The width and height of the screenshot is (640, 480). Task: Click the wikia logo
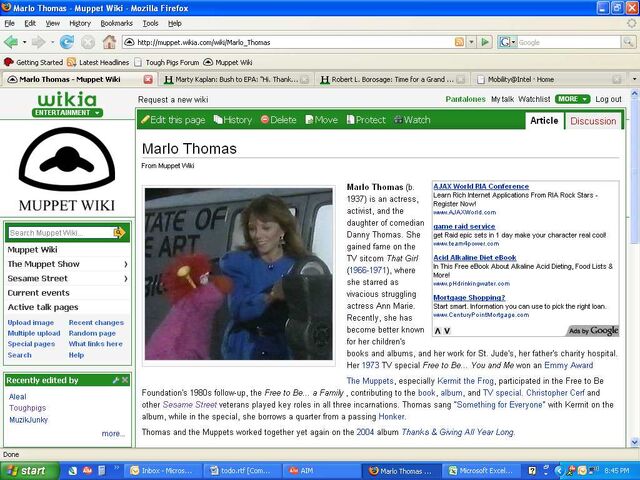coord(67,99)
